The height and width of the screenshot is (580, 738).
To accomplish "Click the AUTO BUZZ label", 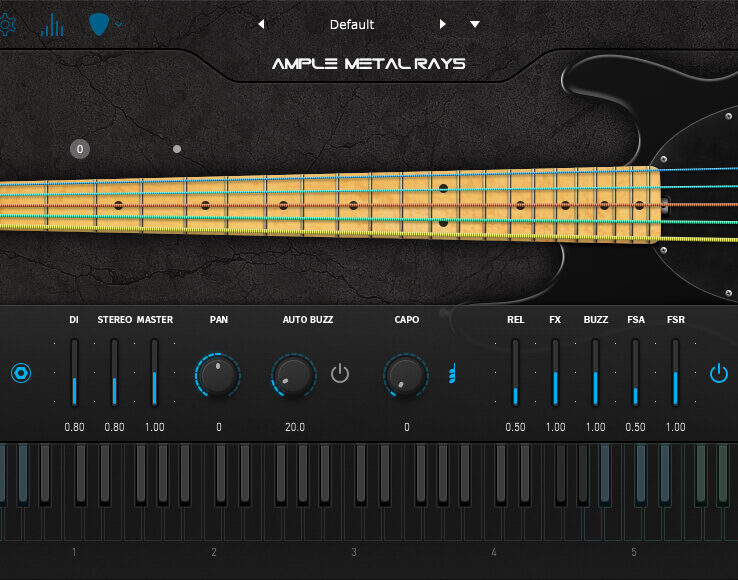I will coord(308,320).
